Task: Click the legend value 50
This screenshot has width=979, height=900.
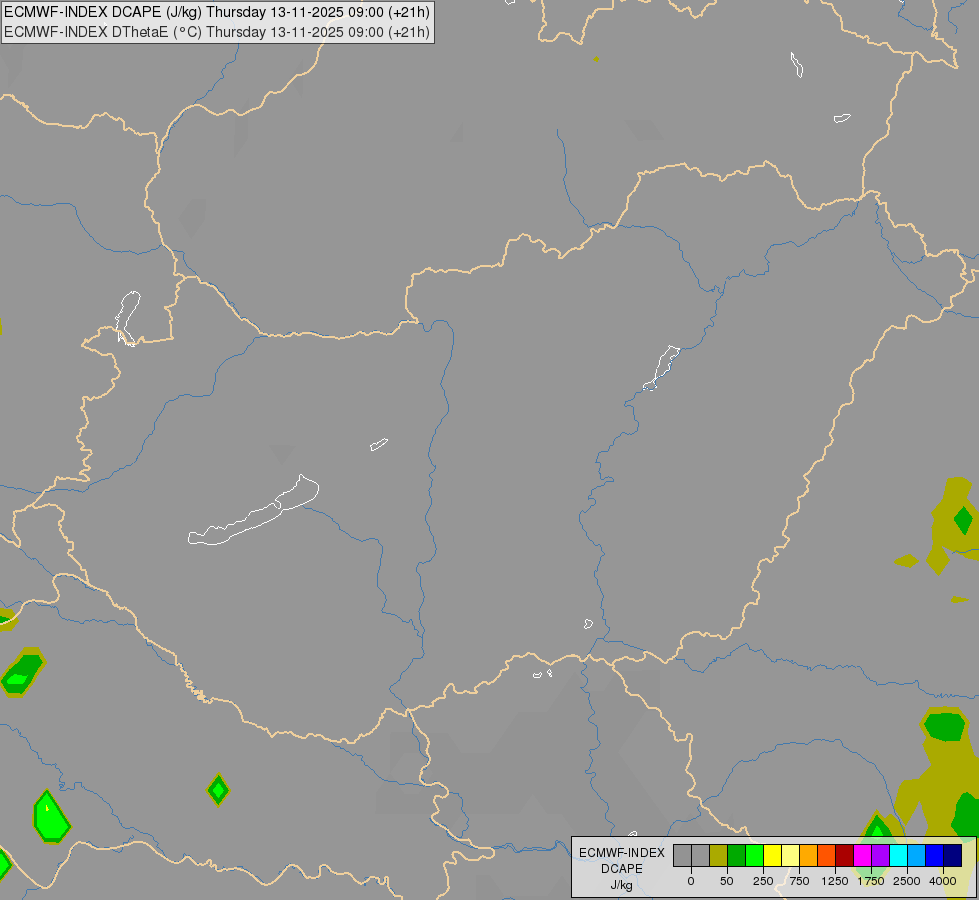Action: [727, 881]
